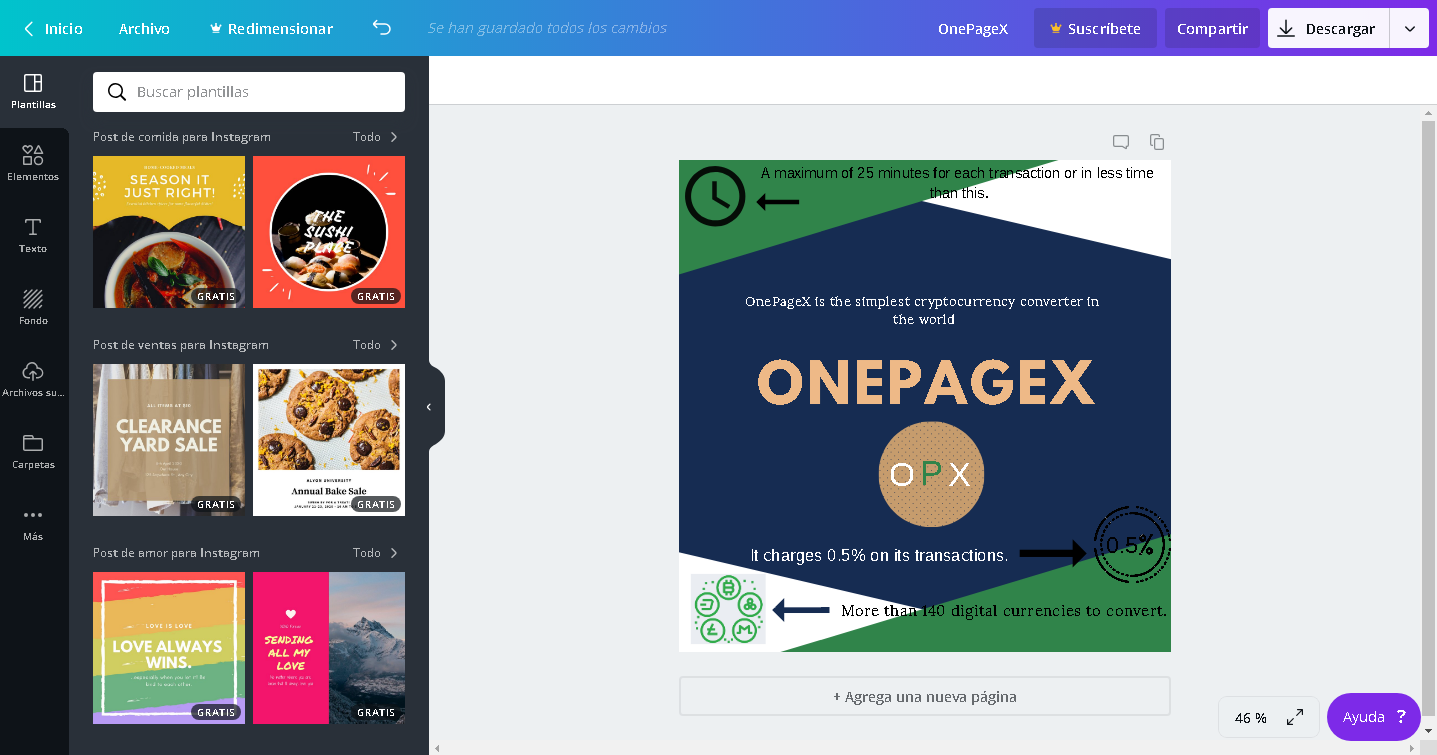
Task: Click the canvas horizontal scrollbar
Action: coord(925,748)
